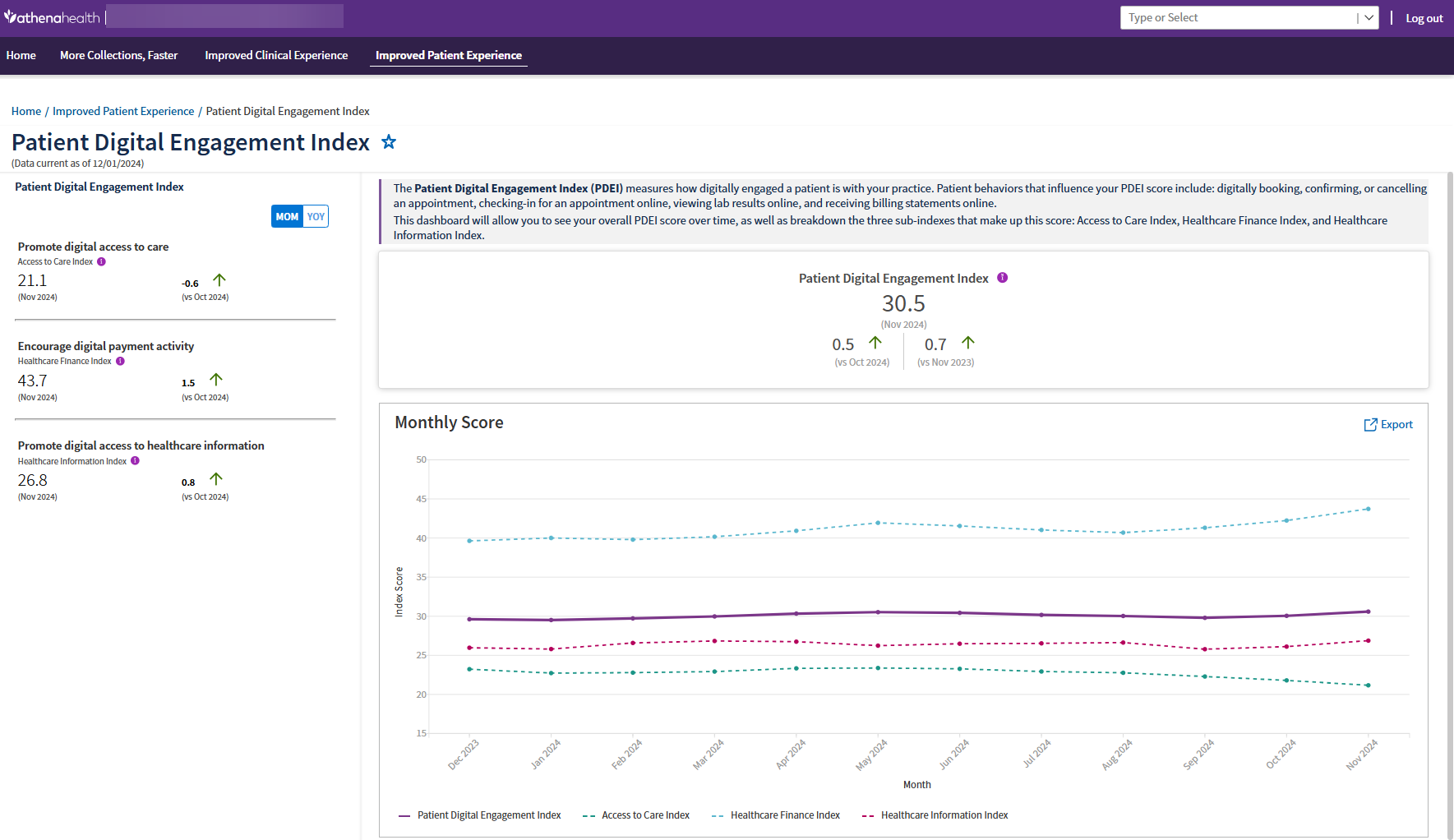Click the info icon next to Patient Digital Engagement Index
Image resolution: width=1454 pixels, height=840 pixels.
[x=1002, y=277]
